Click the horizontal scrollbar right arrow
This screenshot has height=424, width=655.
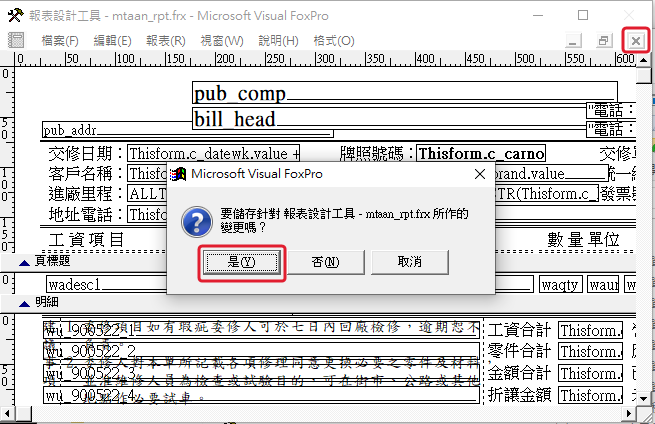(x=629, y=414)
